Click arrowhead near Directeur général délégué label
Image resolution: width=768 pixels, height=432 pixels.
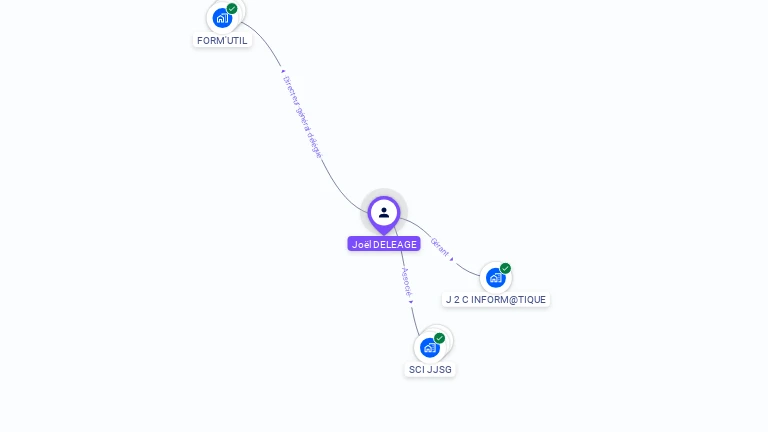[283, 71]
